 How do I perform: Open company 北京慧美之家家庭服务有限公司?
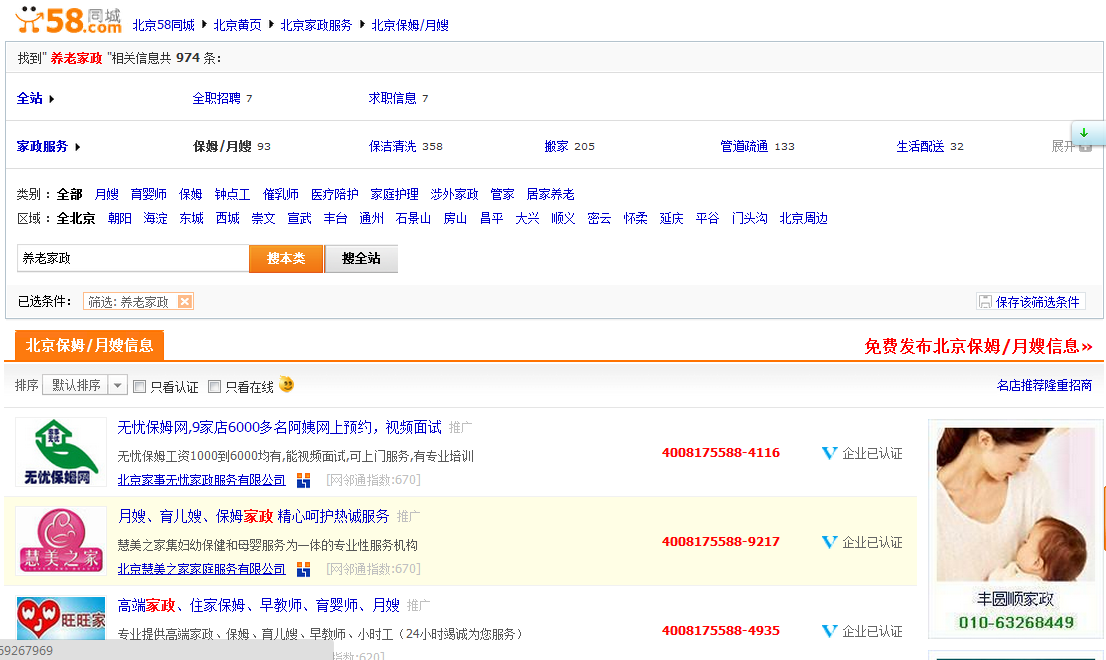tap(202, 569)
